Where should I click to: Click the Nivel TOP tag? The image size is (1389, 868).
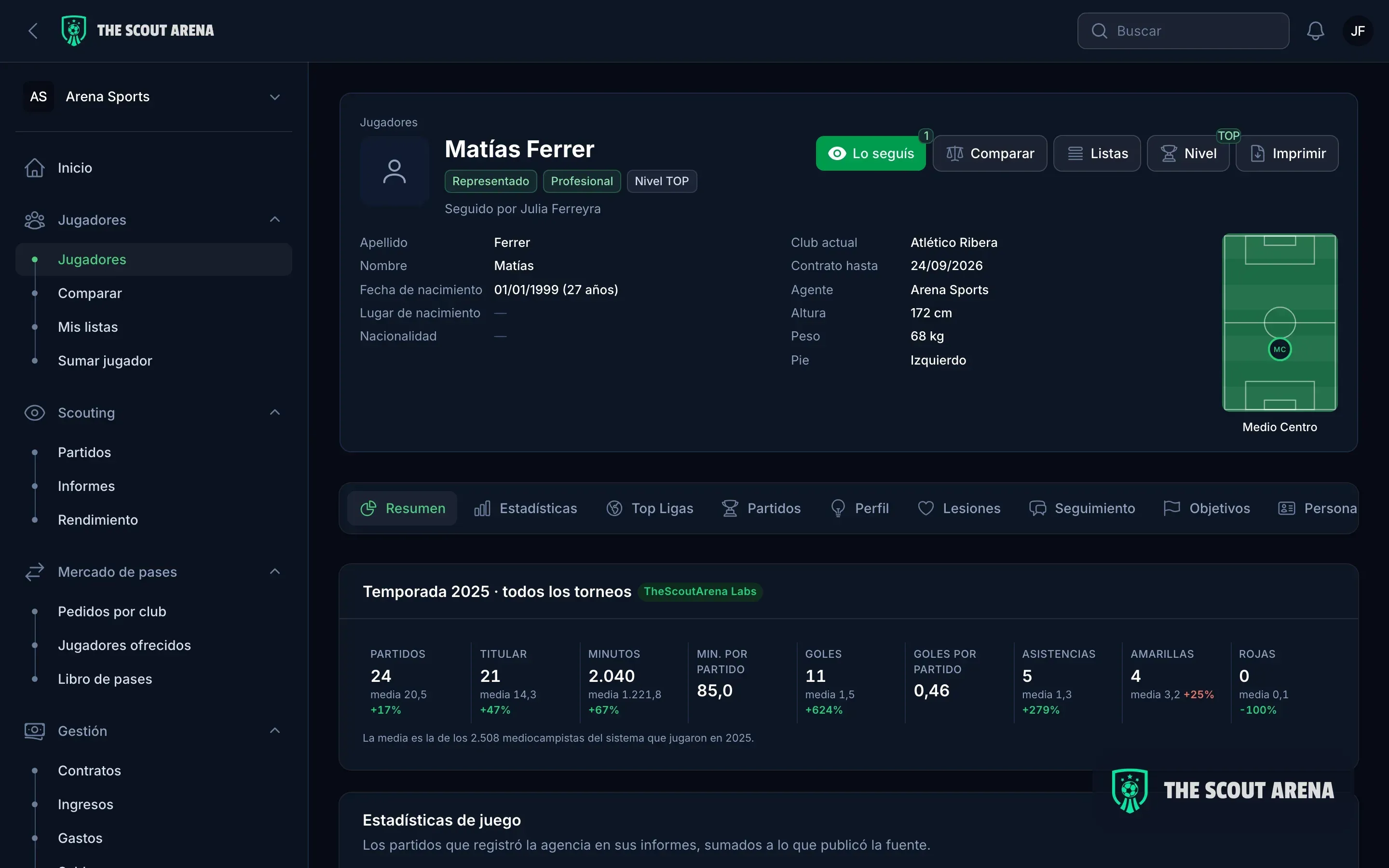[x=661, y=181]
